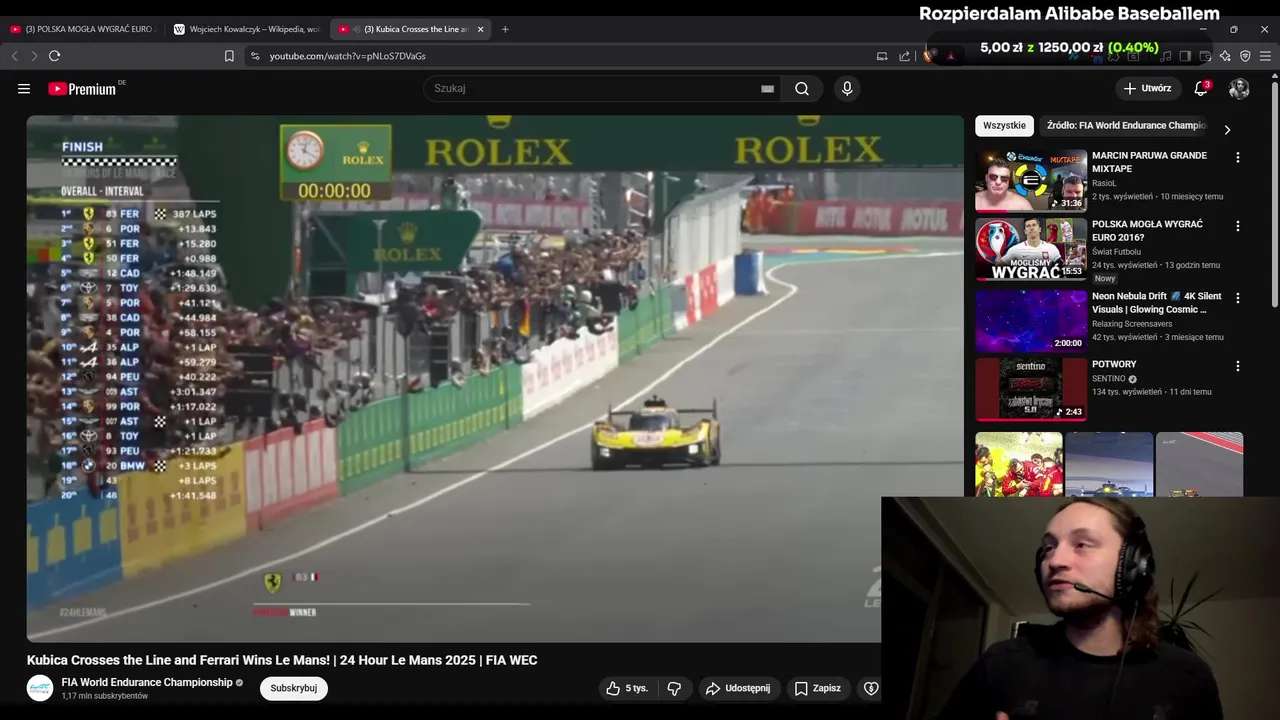Dislike the video with thumbs down
Viewport: 1280px width, 720px height.
[x=674, y=688]
